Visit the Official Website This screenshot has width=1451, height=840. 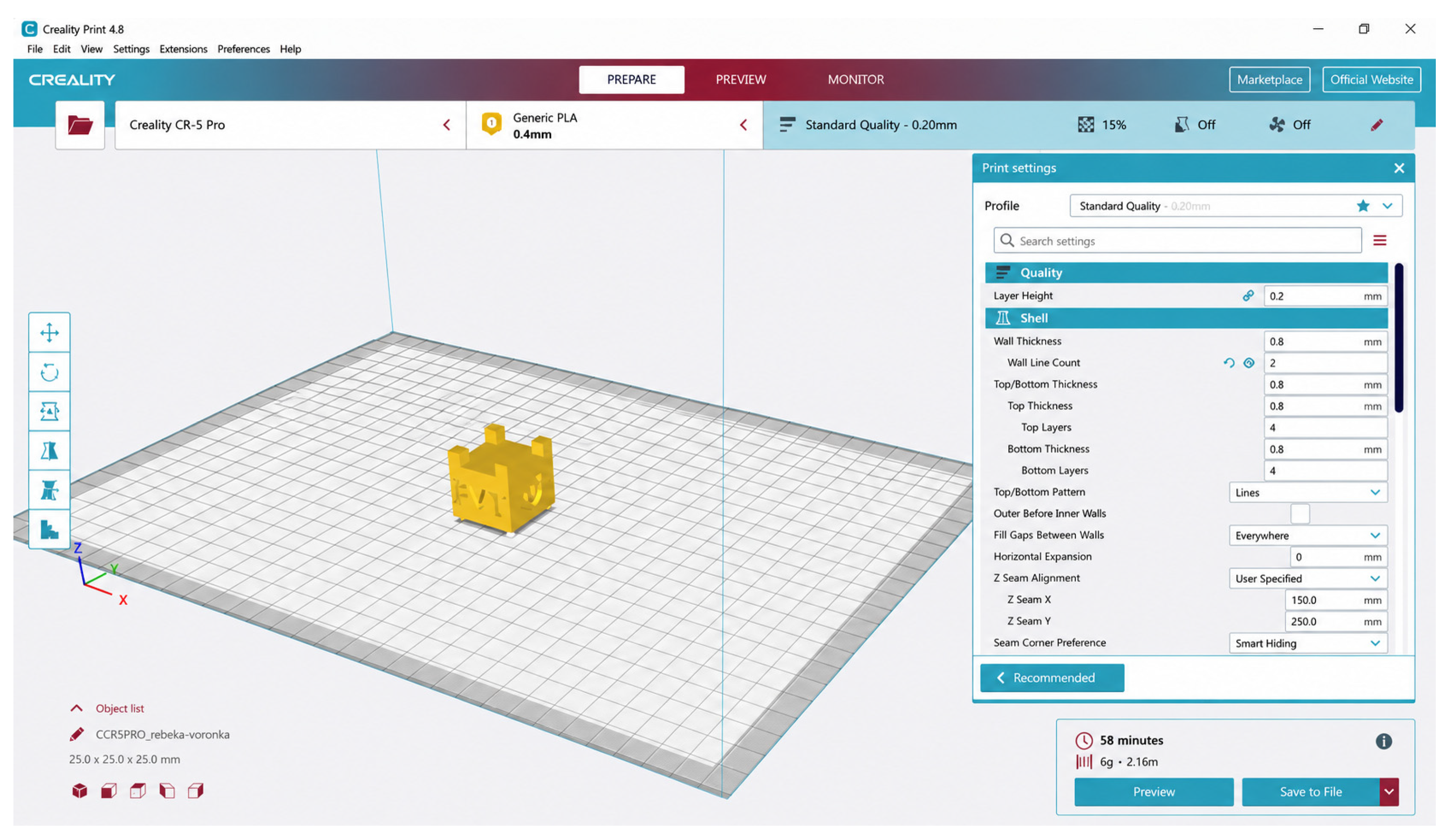tap(1371, 80)
